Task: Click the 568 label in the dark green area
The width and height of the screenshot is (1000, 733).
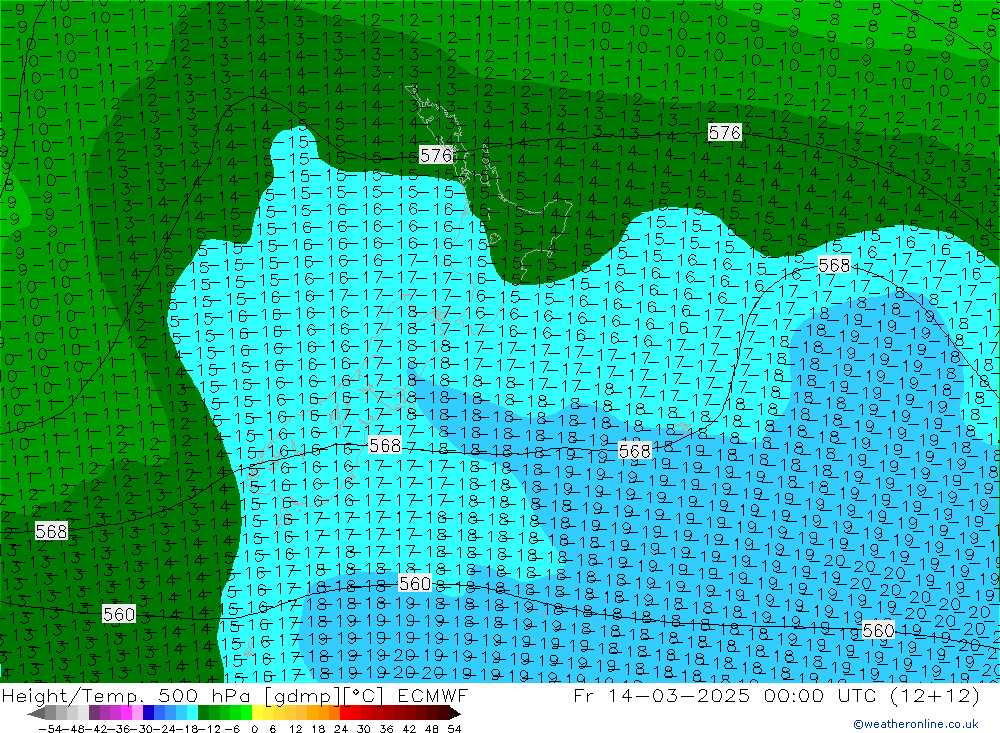Action: tap(51, 531)
